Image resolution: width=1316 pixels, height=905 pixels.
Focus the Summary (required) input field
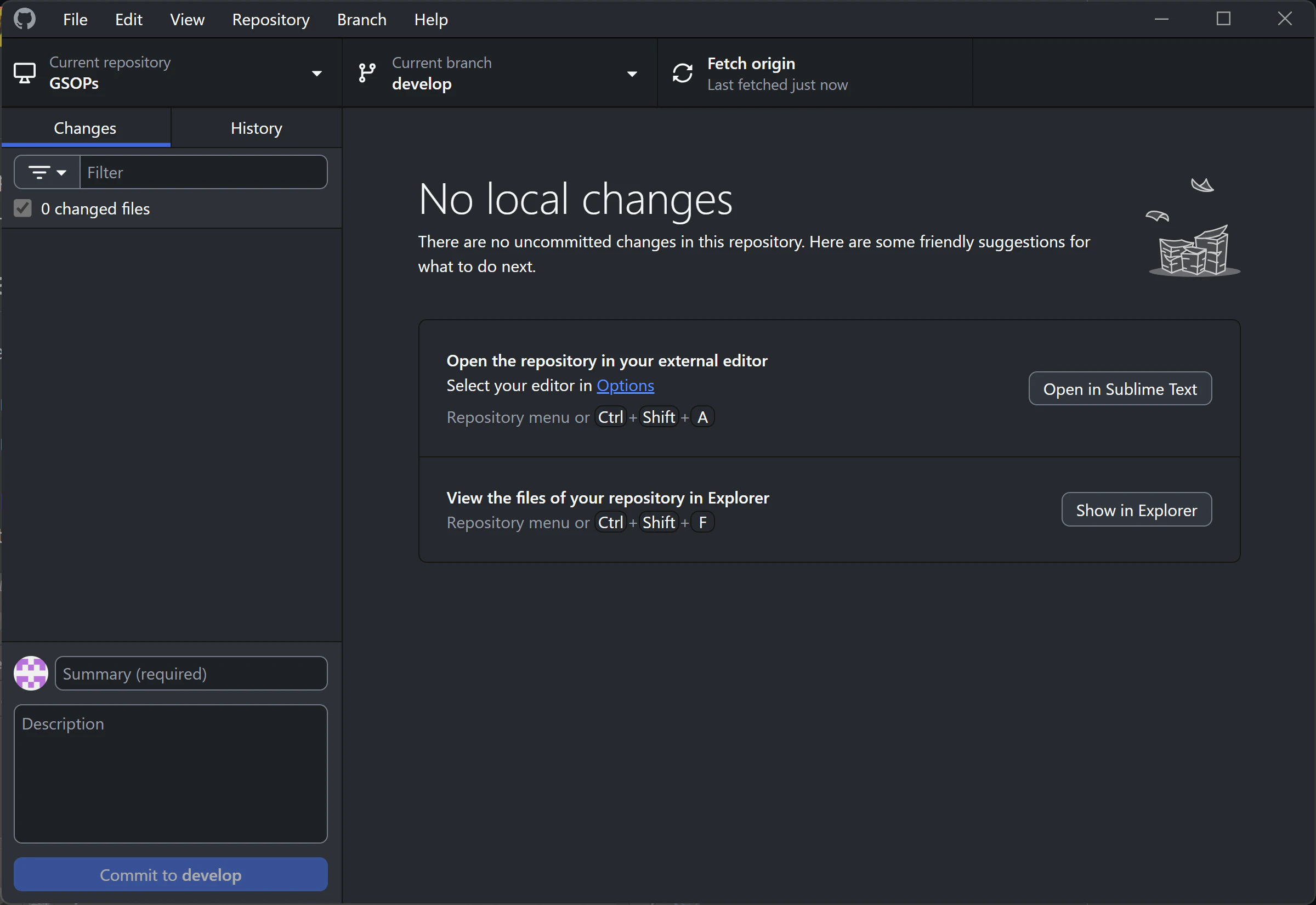[191, 674]
